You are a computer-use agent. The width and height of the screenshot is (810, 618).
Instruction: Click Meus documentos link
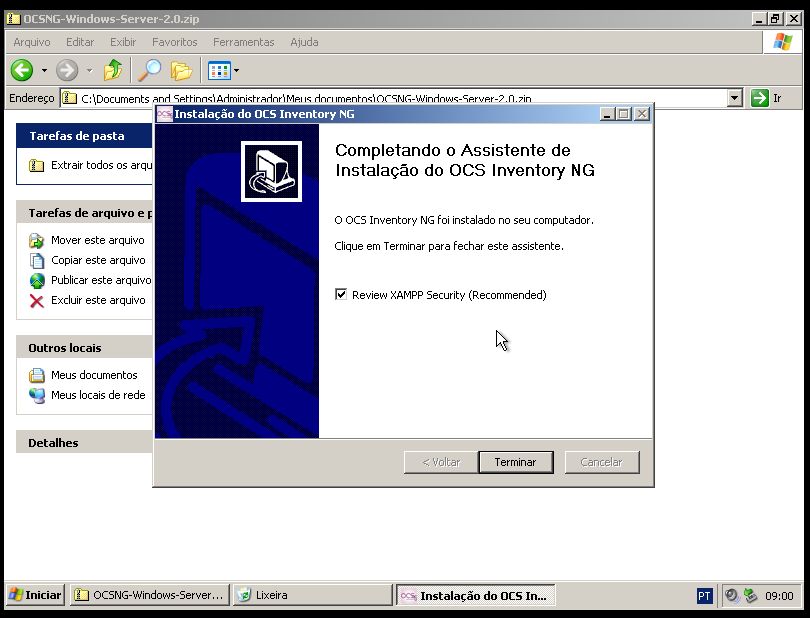[94, 375]
